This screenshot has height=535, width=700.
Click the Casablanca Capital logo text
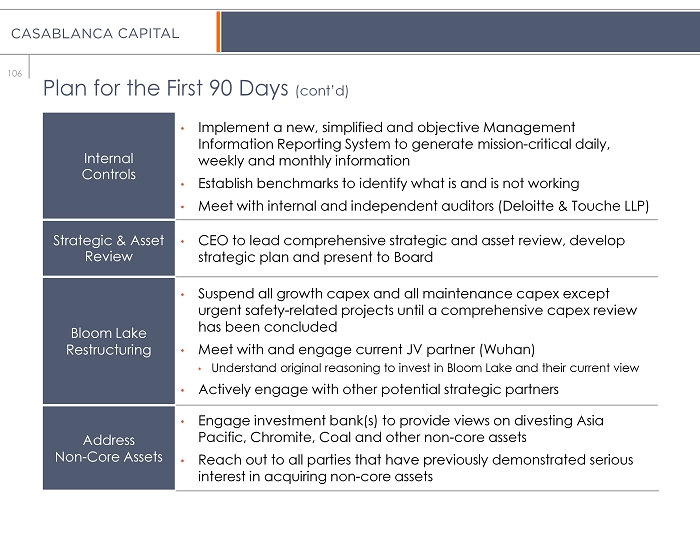pos(95,33)
